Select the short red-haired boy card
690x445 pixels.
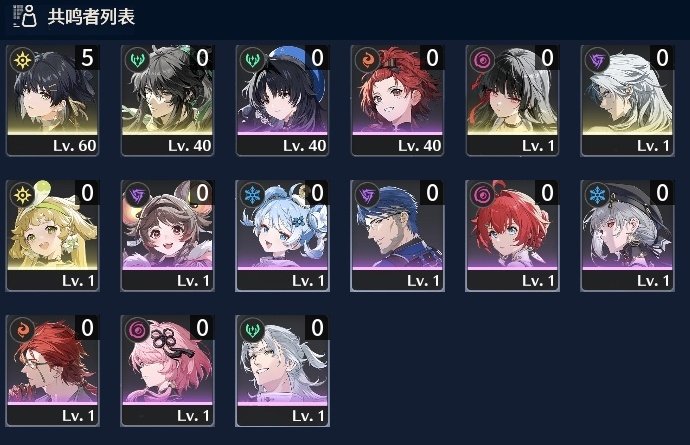(512, 235)
